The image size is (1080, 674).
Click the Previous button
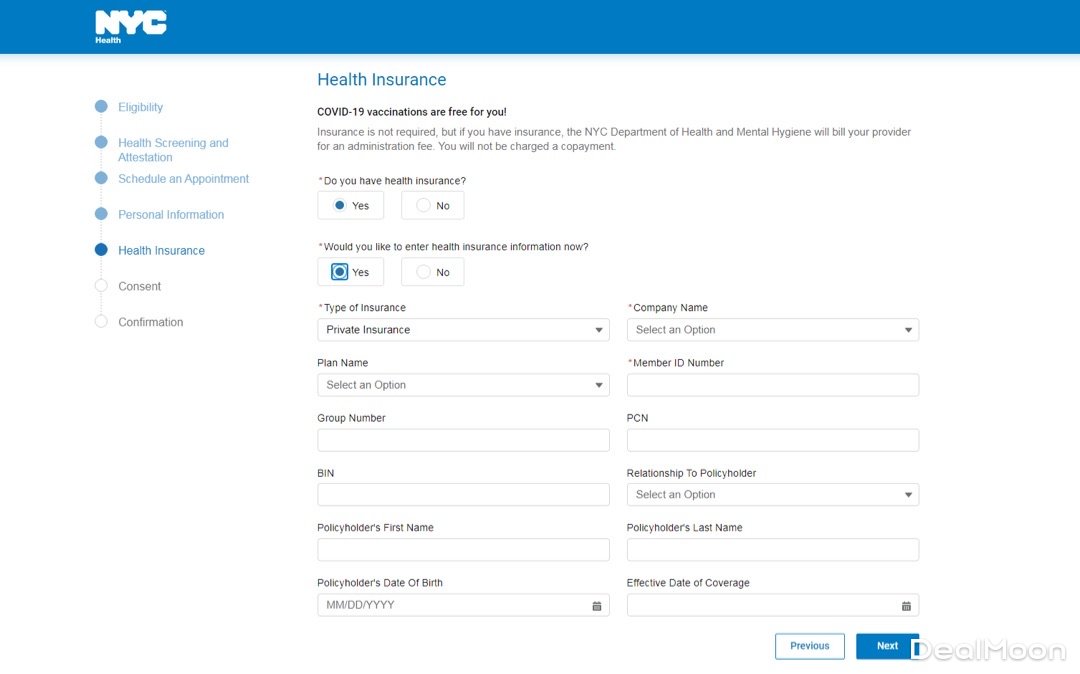pyautogui.click(x=809, y=646)
